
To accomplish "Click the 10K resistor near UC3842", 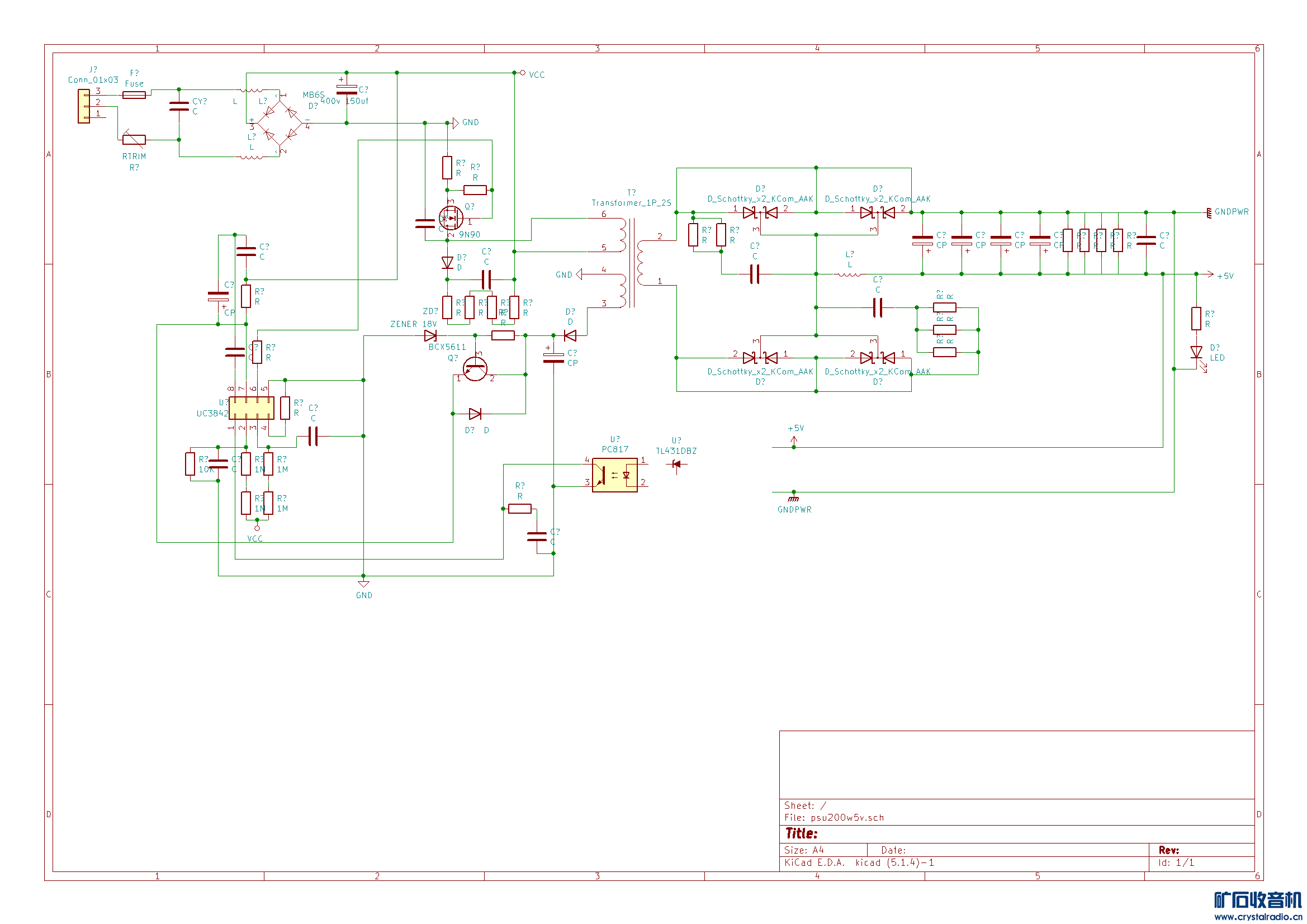I will (x=190, y=464).
